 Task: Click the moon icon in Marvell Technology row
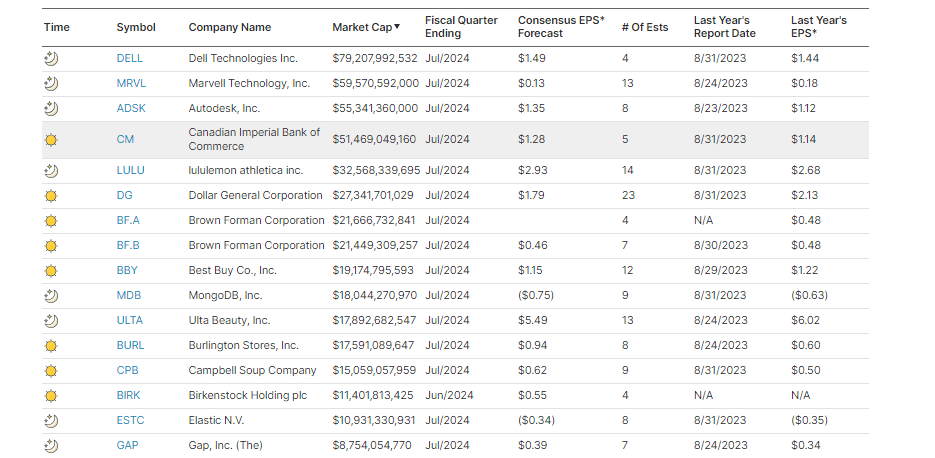click(x=51, y=83)
